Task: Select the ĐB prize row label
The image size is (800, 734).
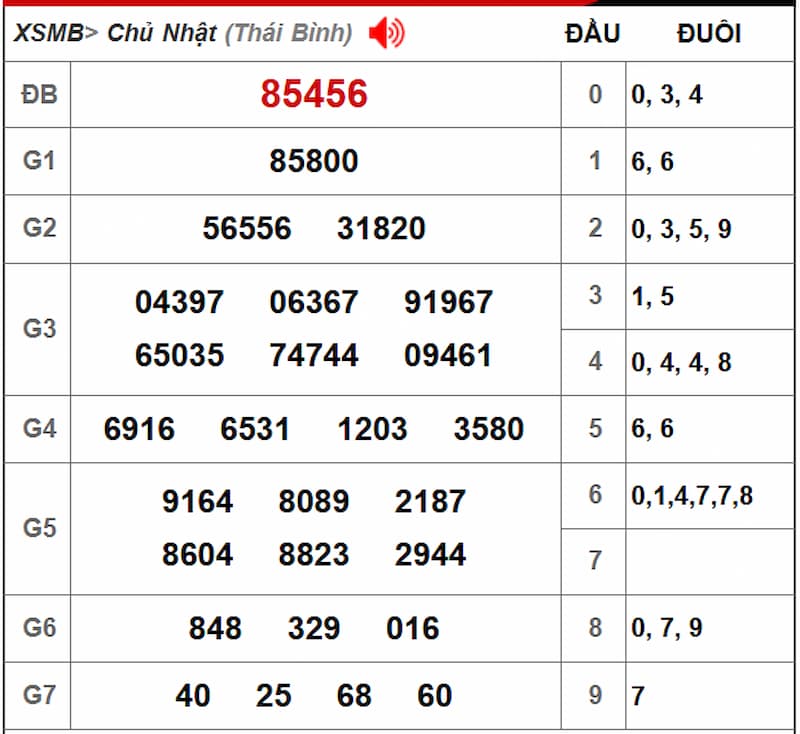Action: [x=38, y=95]
